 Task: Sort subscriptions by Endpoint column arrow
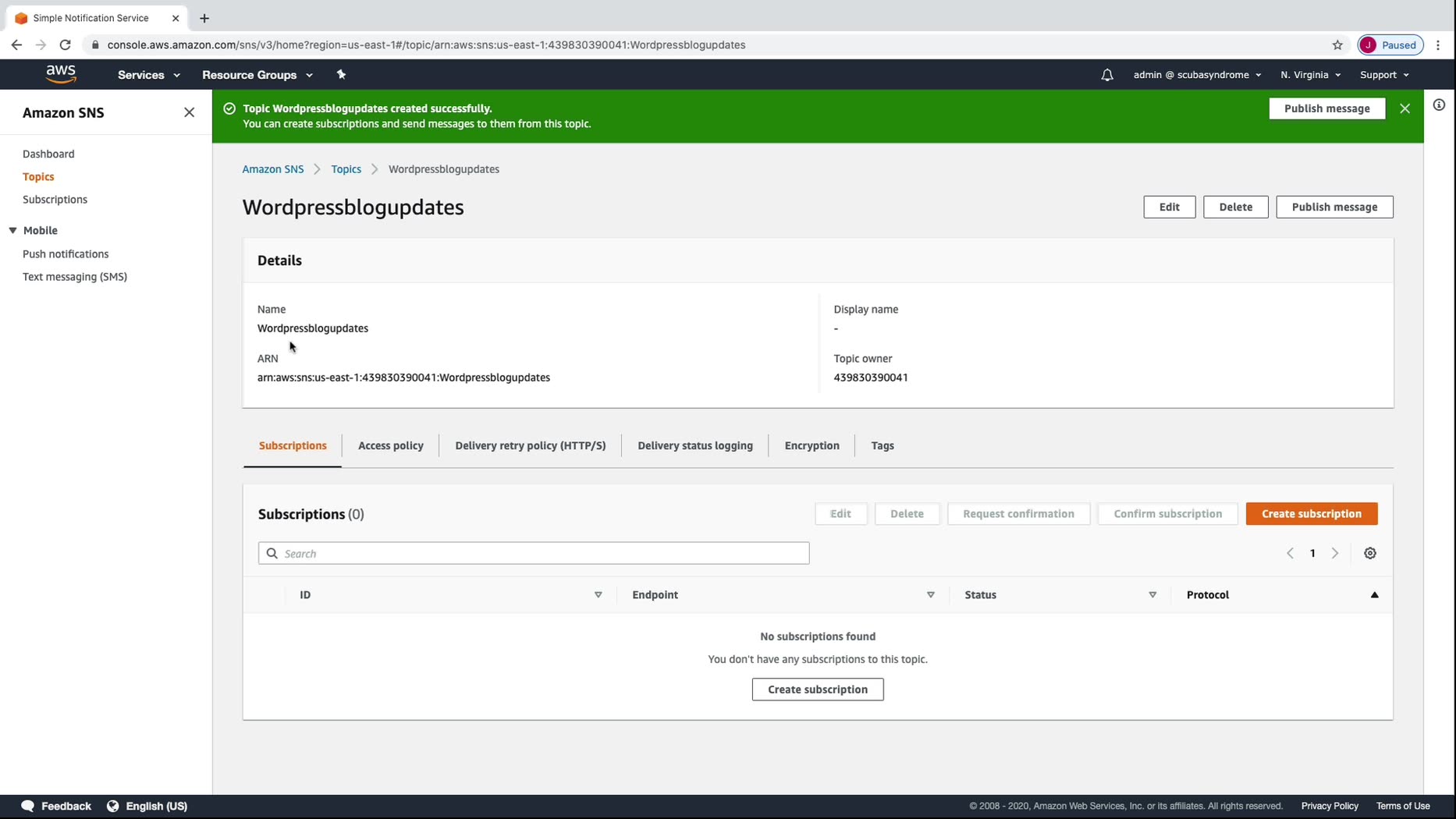pyautogui.click(x=931, y=595)
